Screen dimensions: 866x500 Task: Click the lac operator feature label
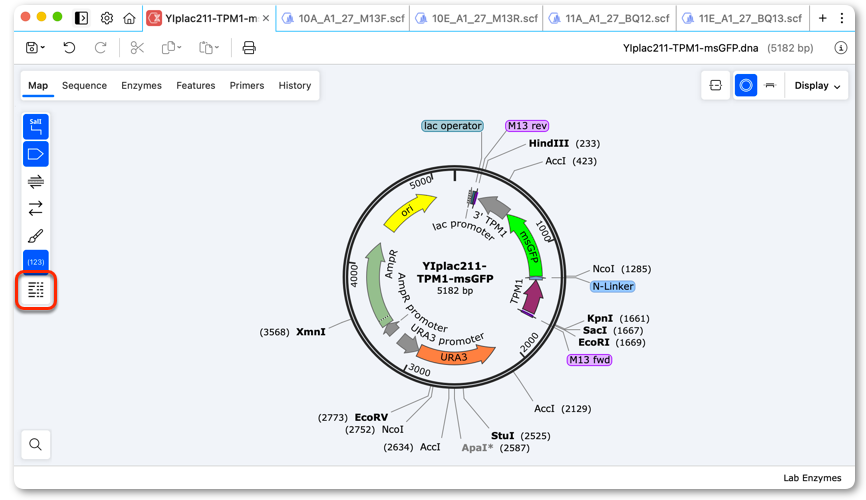tap(452, 126)
